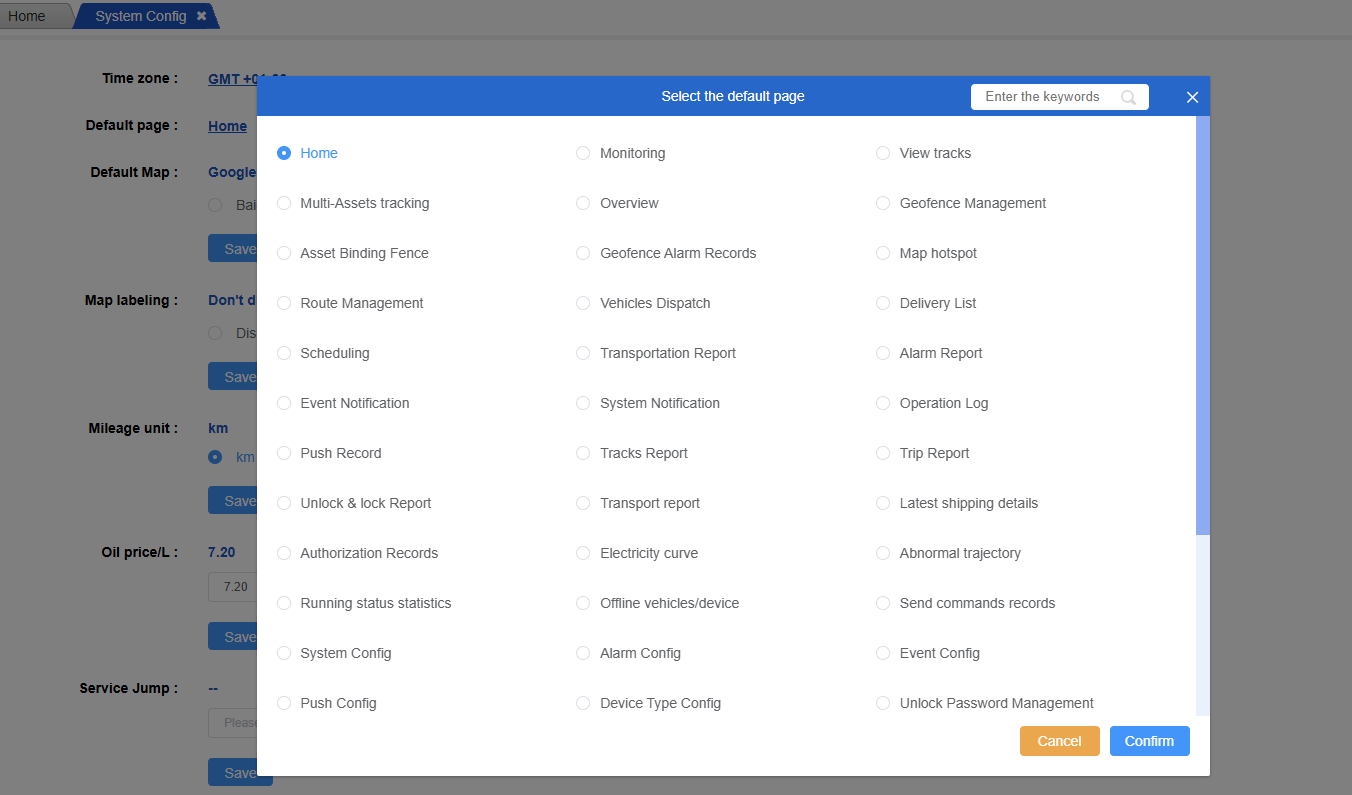Close the System Config tab
Image resolution: width=1352 pixels, height=795 pixels.
coord(201,16)
